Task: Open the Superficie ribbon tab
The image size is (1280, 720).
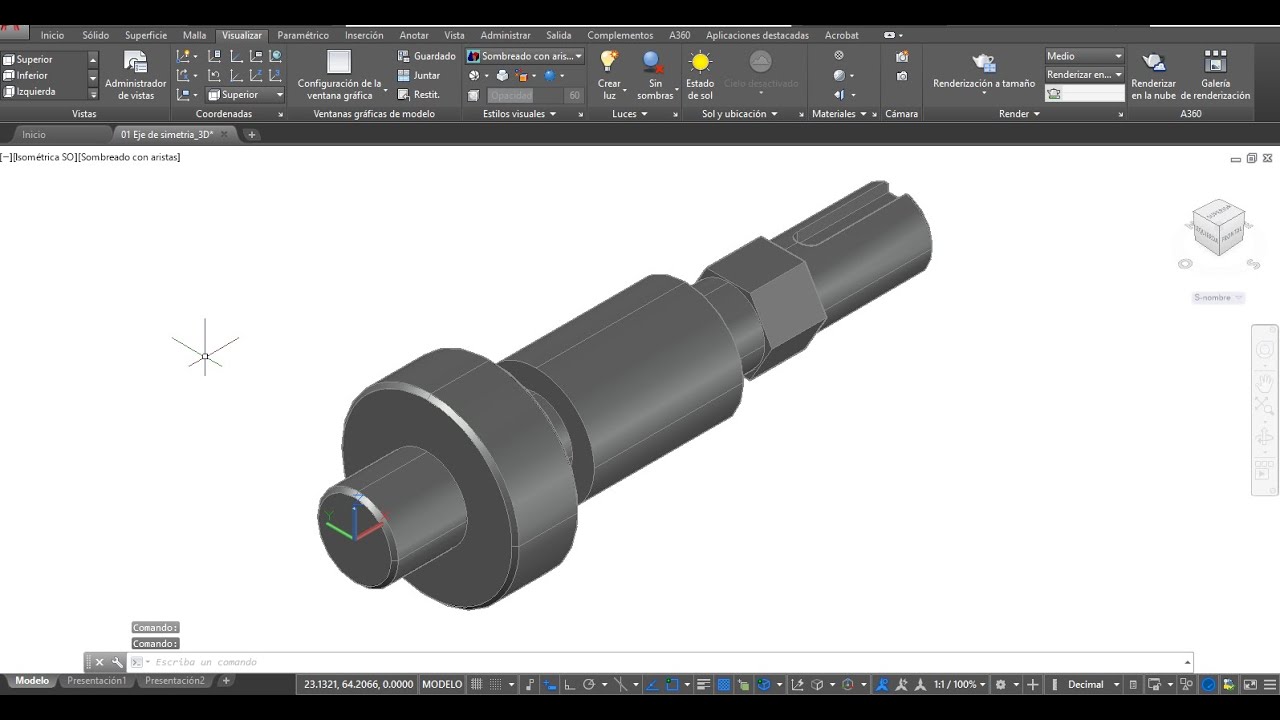Action: click(x=146, y=35)
